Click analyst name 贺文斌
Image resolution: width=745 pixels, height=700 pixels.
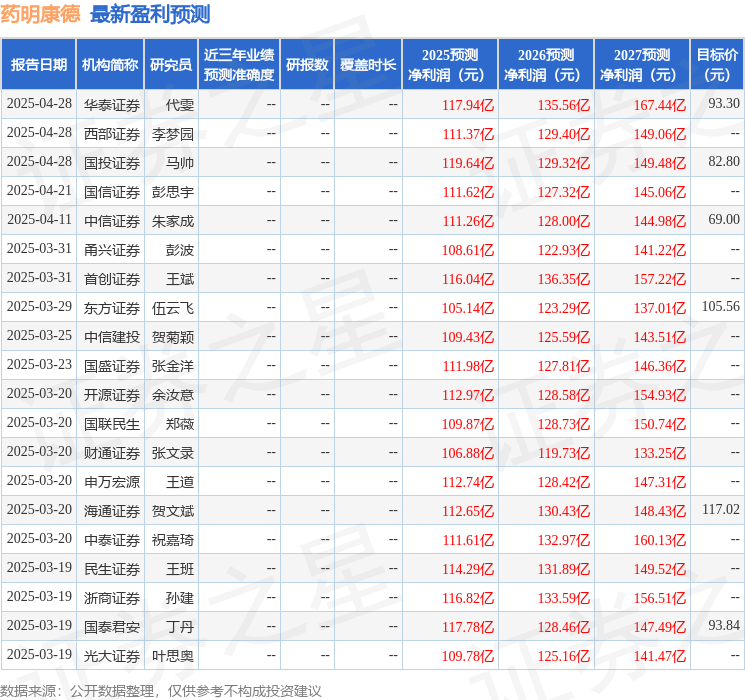[173, 511]
